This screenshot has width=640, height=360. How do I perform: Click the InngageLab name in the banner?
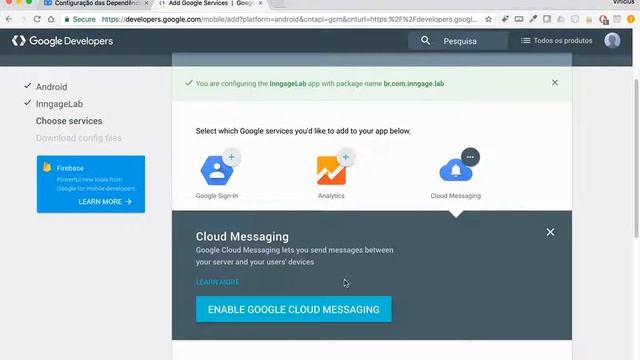click(288, 84)
